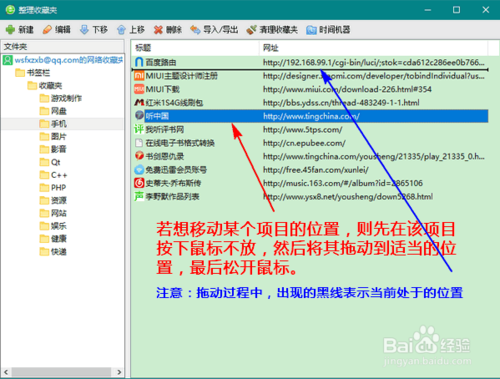Select the 红米1S4G线刷包 bookmark
The width and height of the screenshot is (500, 379).
[311, 103]
